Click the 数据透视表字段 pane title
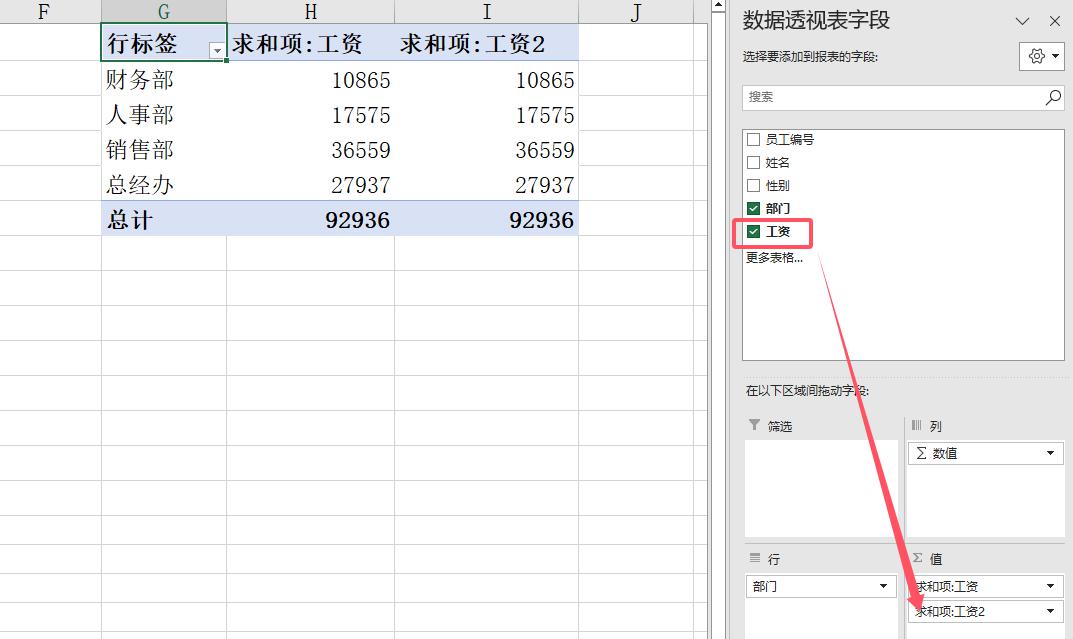The image size is (1073, 639). pyautogui.click(x=816, y=21)
